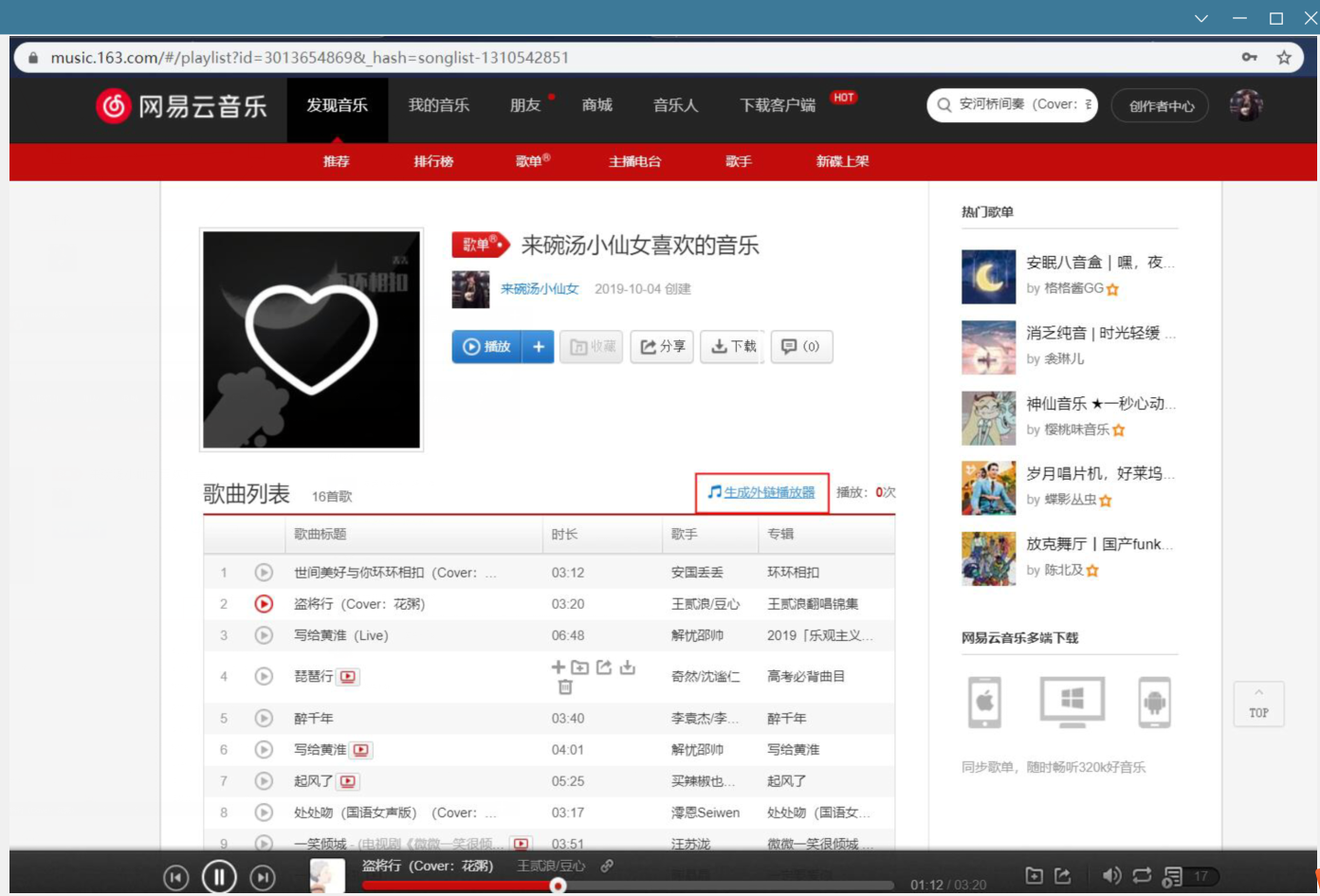This screenshot has width=1320, height=896.
Task: Select 歌手 in red sub-navigation
Action: click(739, 161)
